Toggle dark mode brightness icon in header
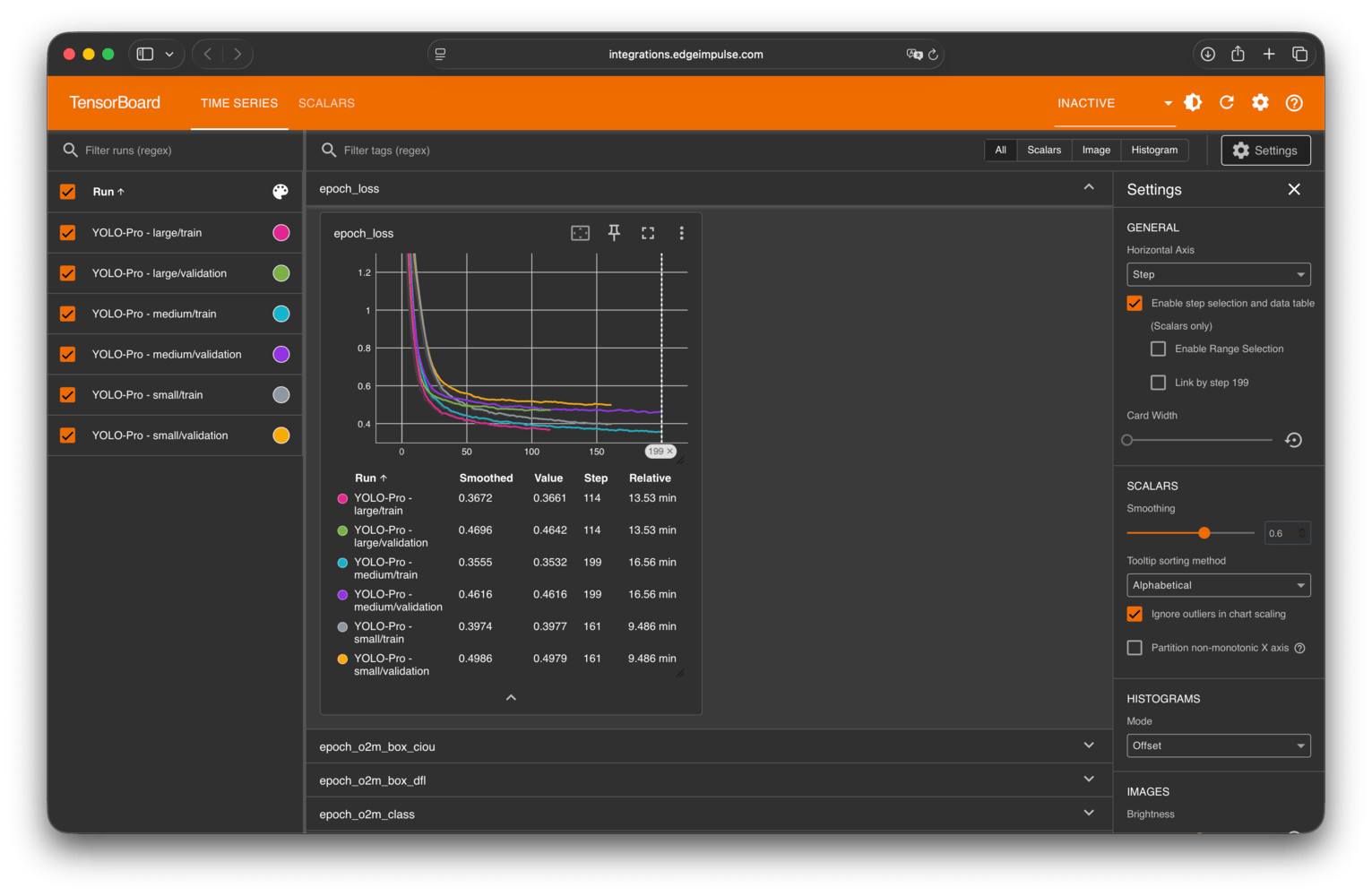 1193,102
